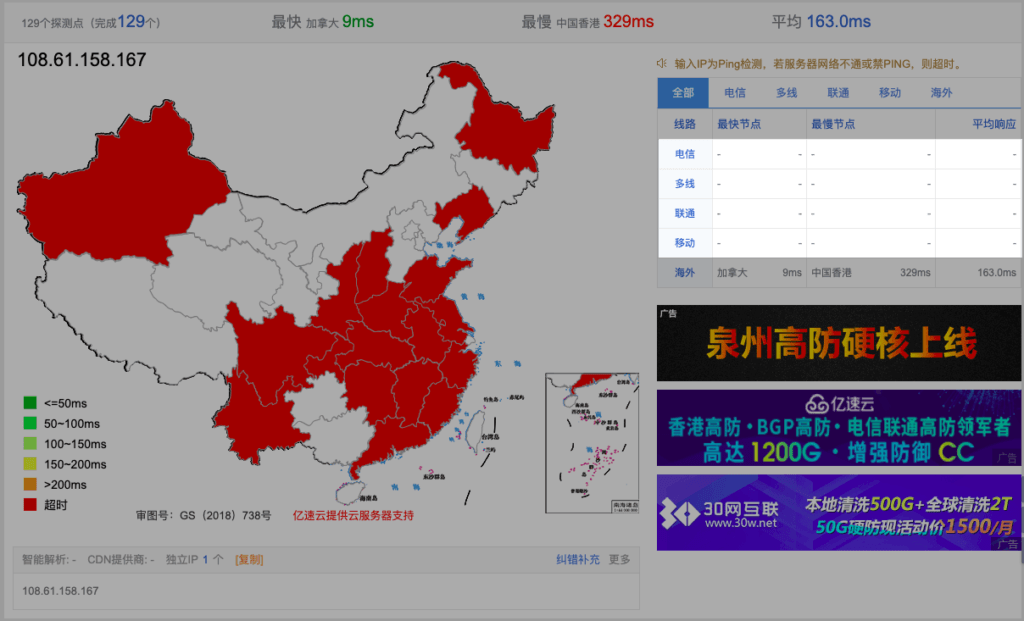Viewport: 1024px width, 621px height.
Task: Switch to the 全部 tab
Action: pyautogui.click(x=683, y=93)
